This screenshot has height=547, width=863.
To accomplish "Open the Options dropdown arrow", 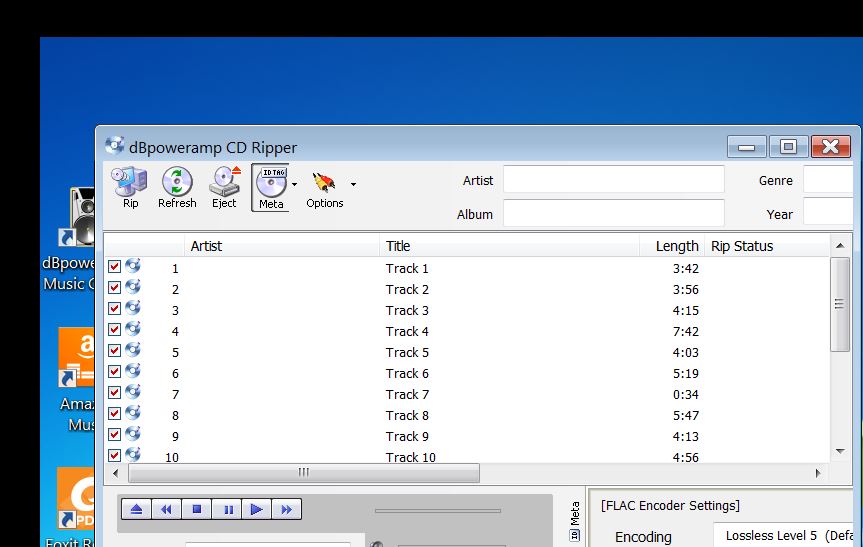I will coord(353,185).
